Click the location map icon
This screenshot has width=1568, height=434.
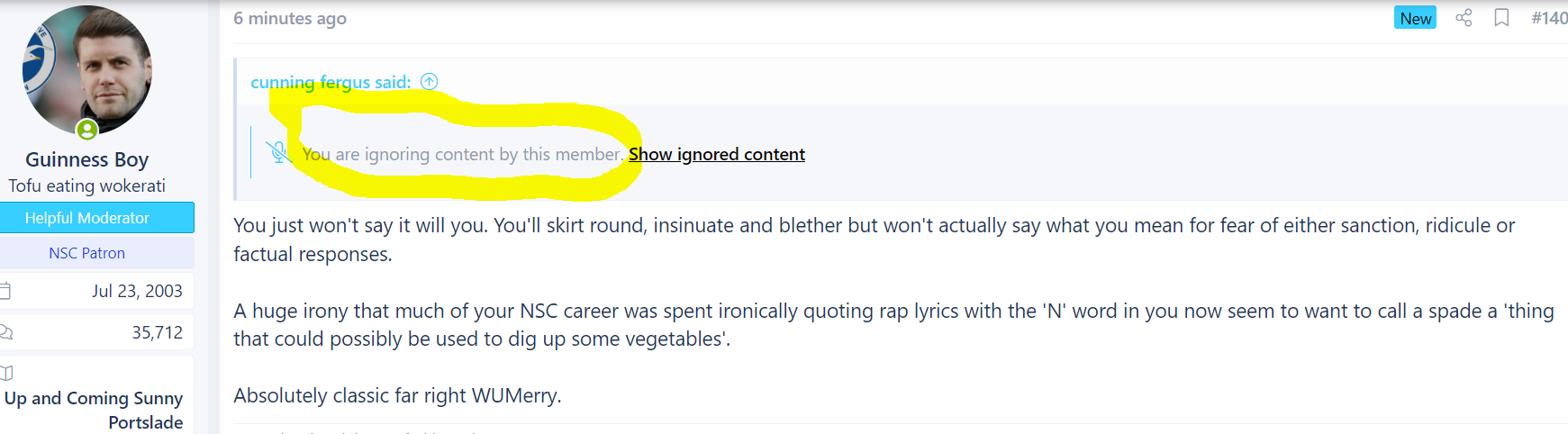point(6,373)
